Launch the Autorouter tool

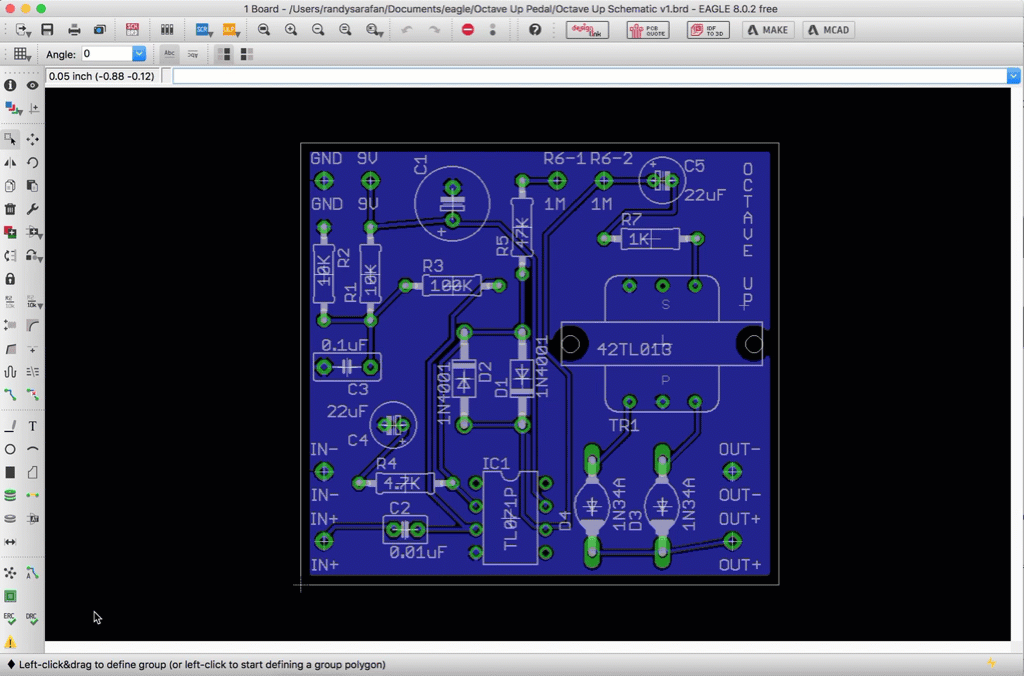coord(32,573)
